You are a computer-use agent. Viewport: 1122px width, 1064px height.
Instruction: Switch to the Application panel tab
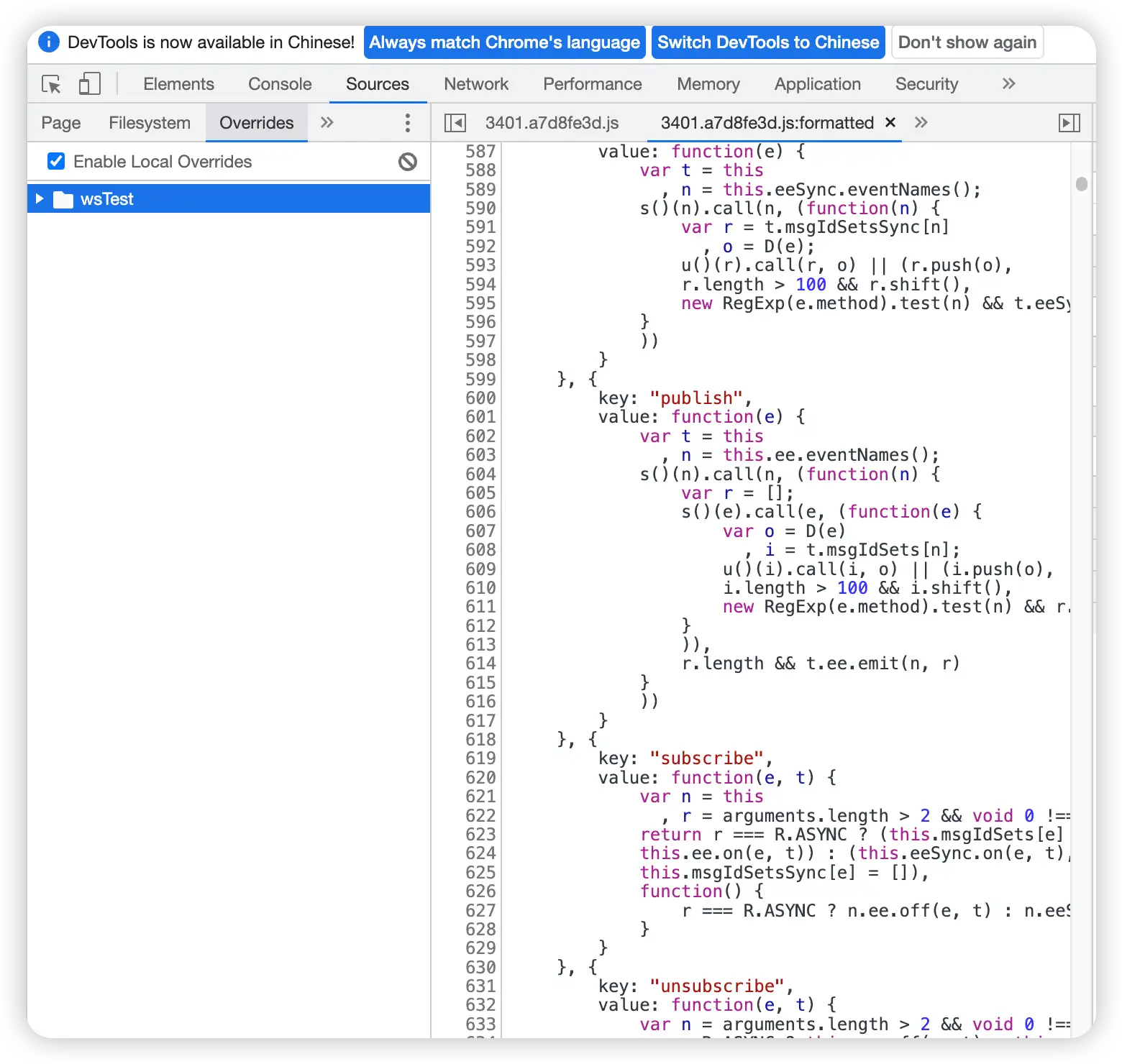[x=818, y=84]
